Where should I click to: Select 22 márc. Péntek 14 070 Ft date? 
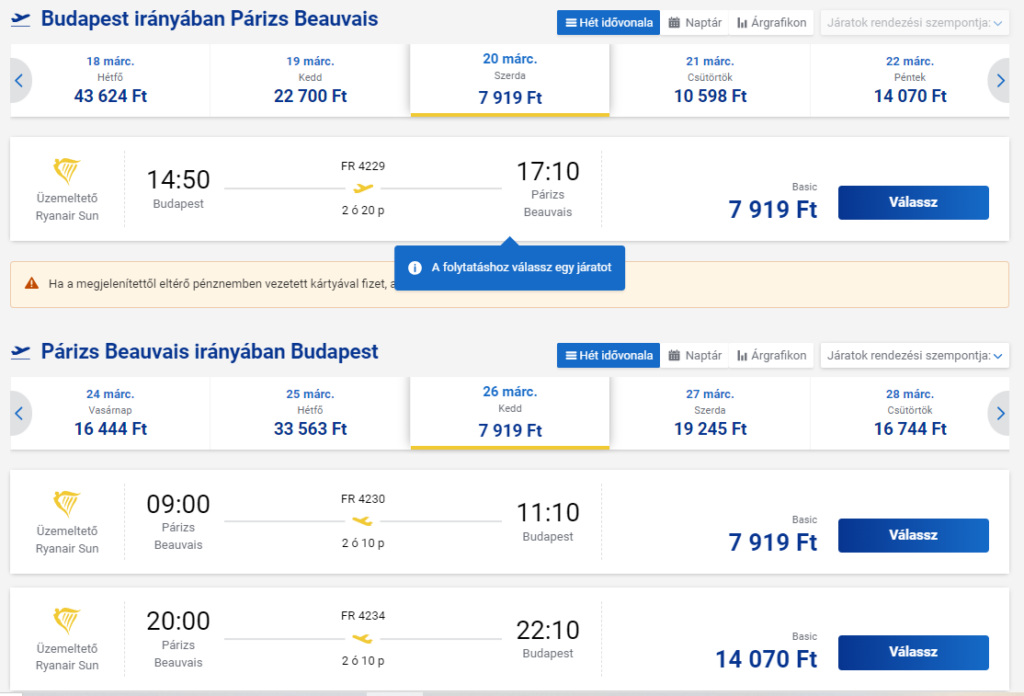tap(910, 80)
